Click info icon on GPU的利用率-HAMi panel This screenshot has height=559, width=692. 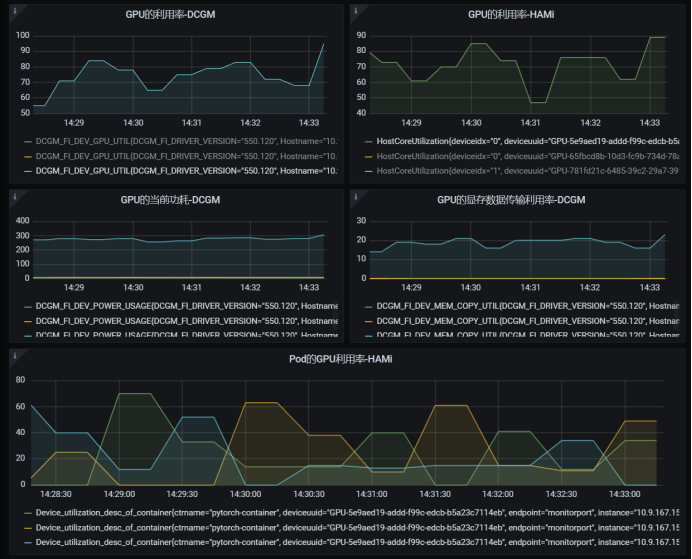[x=357, y=10]
